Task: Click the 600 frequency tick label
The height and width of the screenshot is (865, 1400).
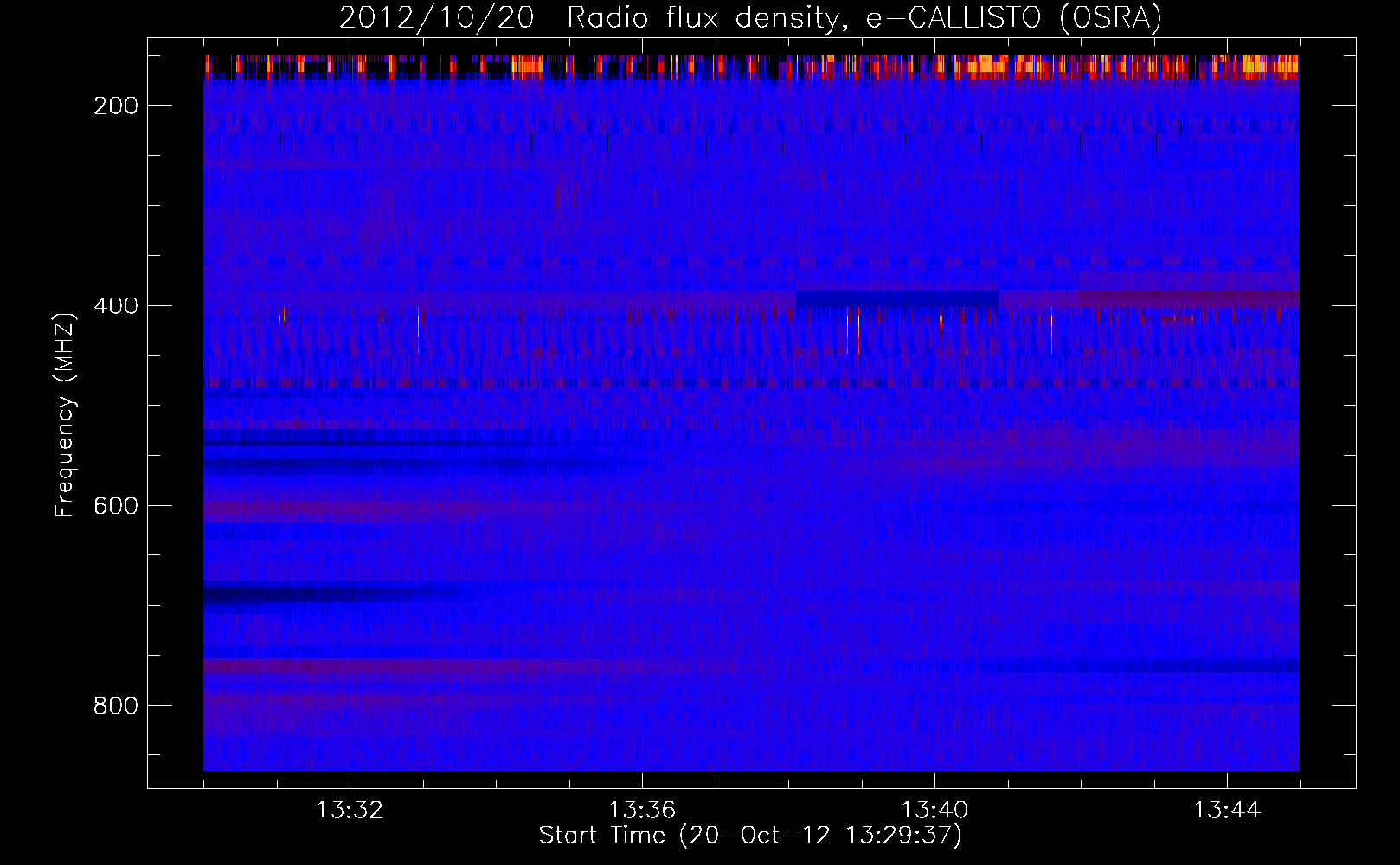Action: (116, 506)
